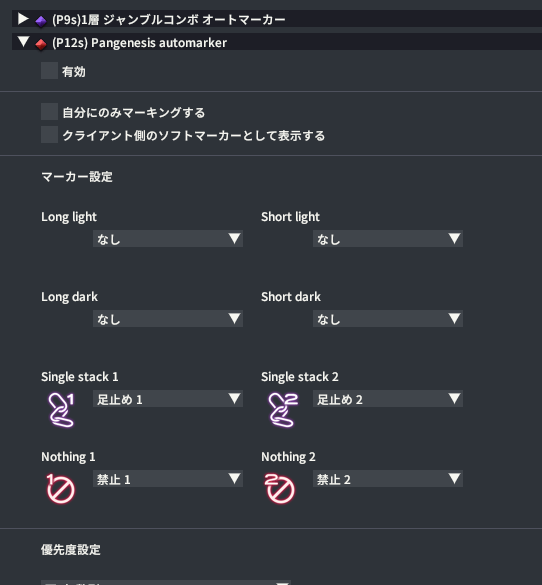This screenshot has height=585, width=542.
Task: Open the 禁止 1 marker dropdown
Action: tap(168, 479)
